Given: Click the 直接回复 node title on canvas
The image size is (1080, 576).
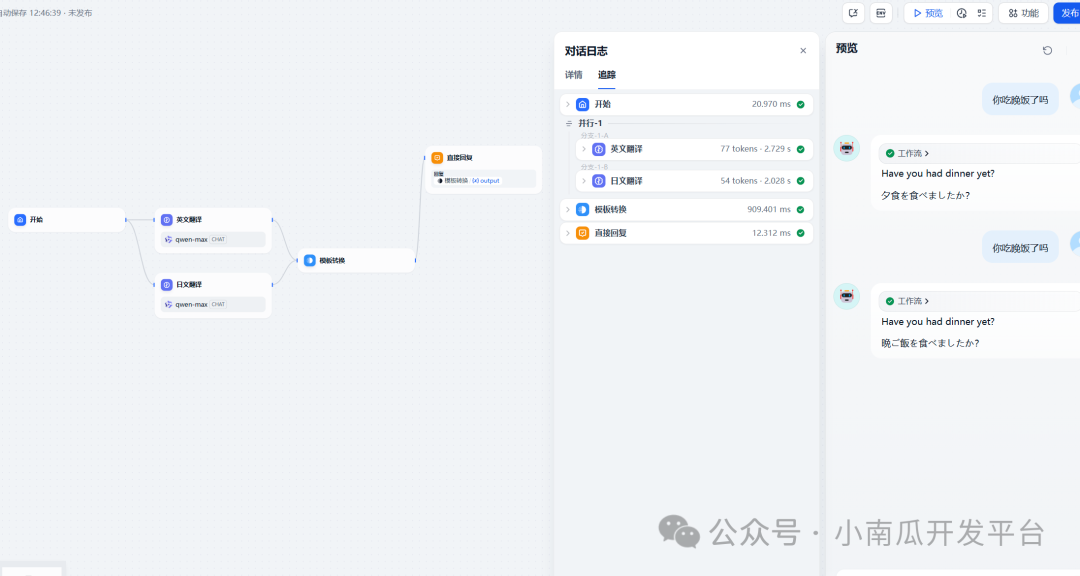Looking at the screenshot, I should pos(459,158).
